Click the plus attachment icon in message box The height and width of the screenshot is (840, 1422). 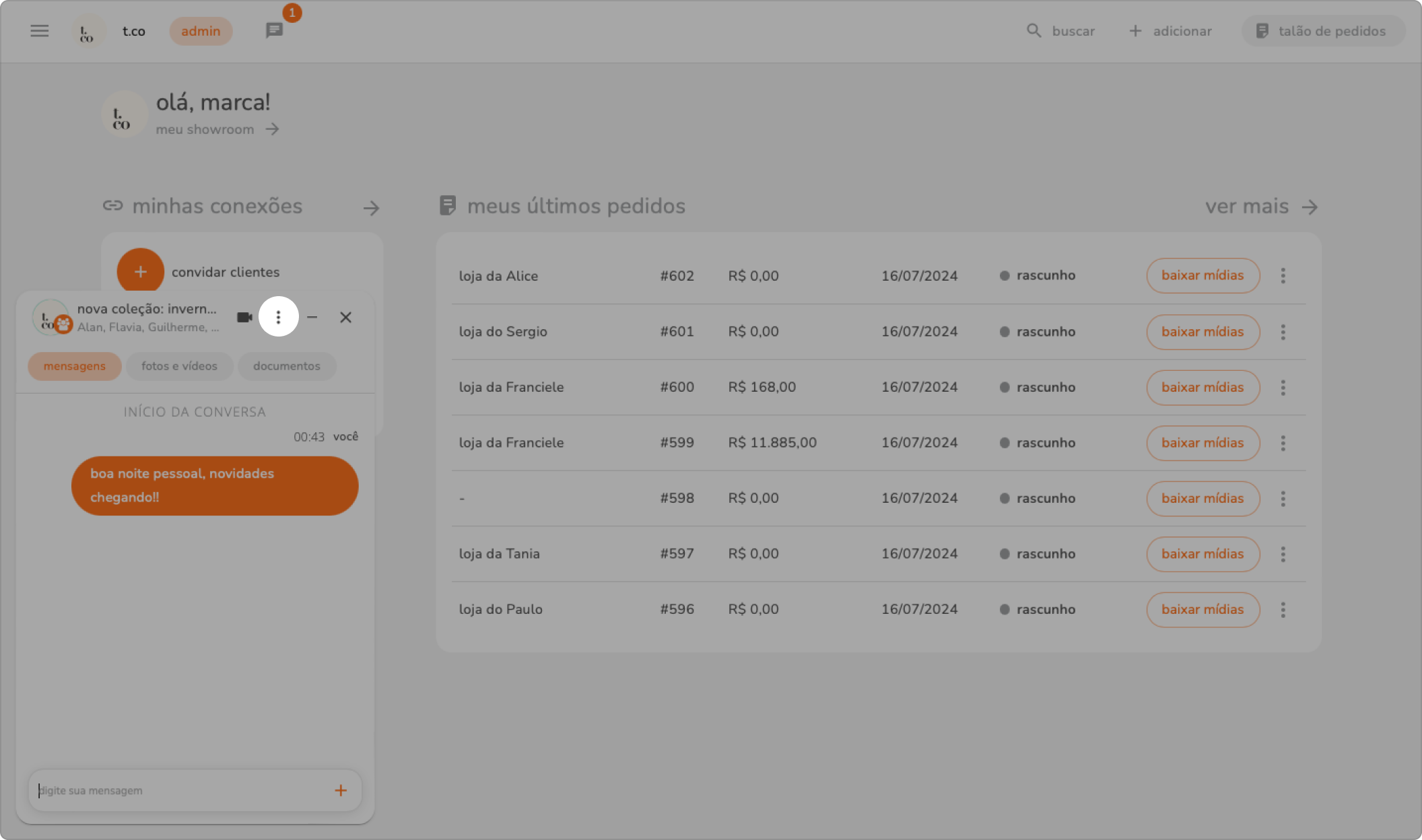point(341,790)
